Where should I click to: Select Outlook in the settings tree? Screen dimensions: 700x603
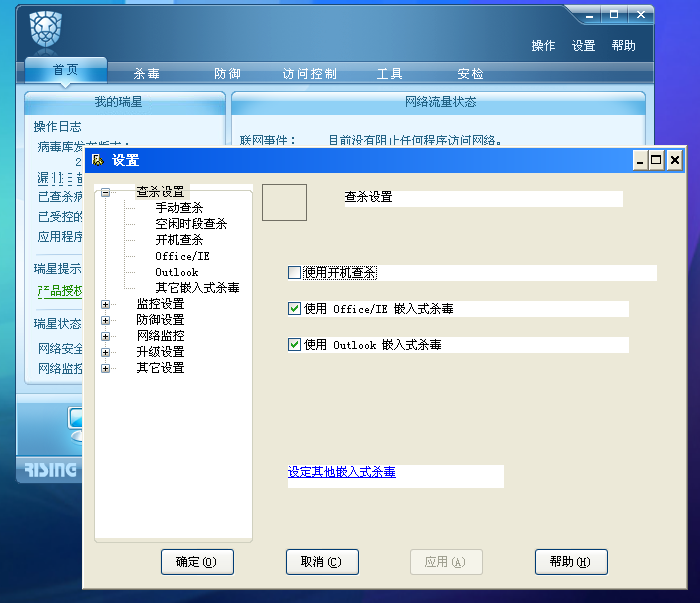pos(177,272)
